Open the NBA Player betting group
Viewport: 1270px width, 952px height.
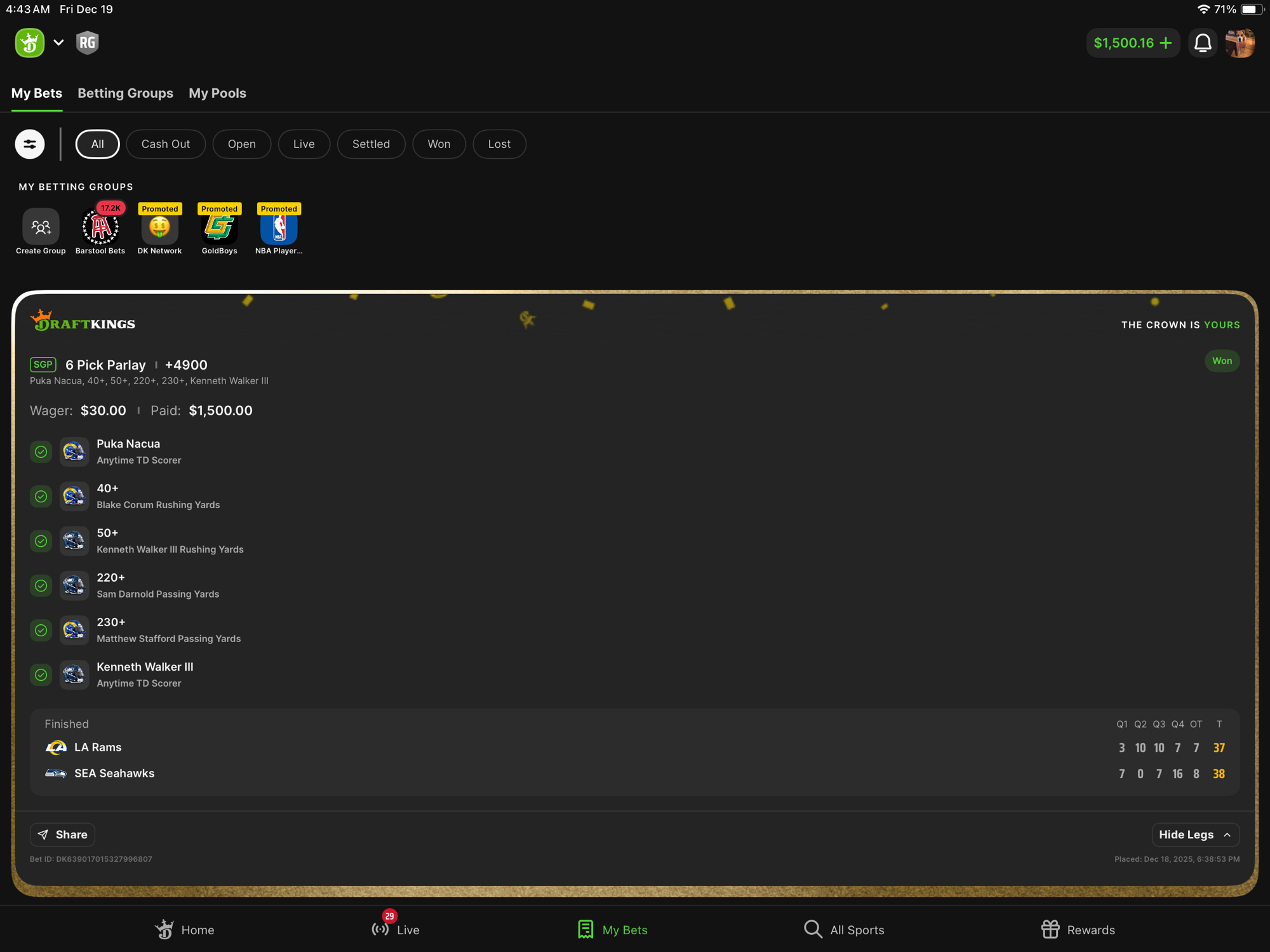point(279,227)
